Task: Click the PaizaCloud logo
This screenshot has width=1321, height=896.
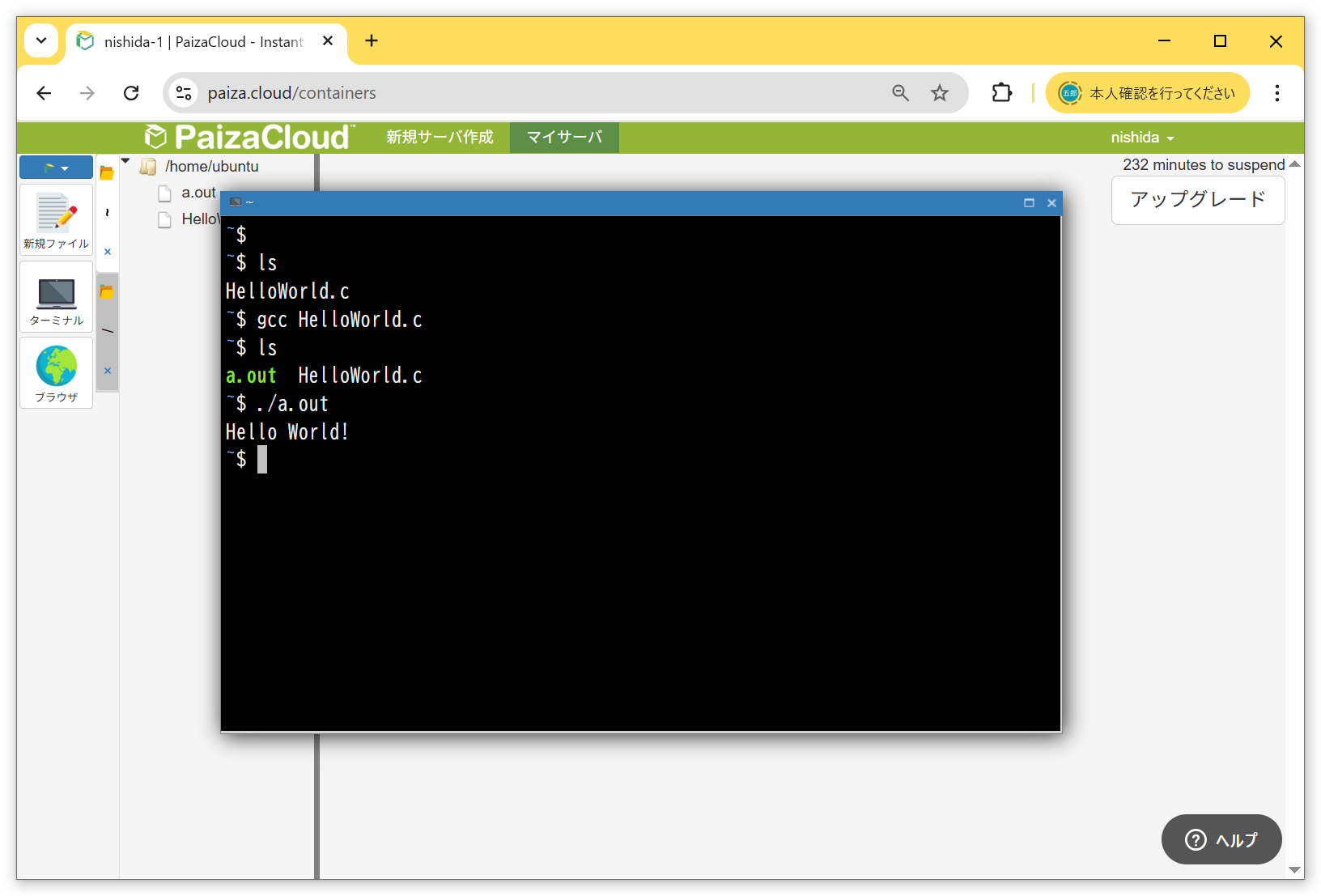Action: pos(249,137)
